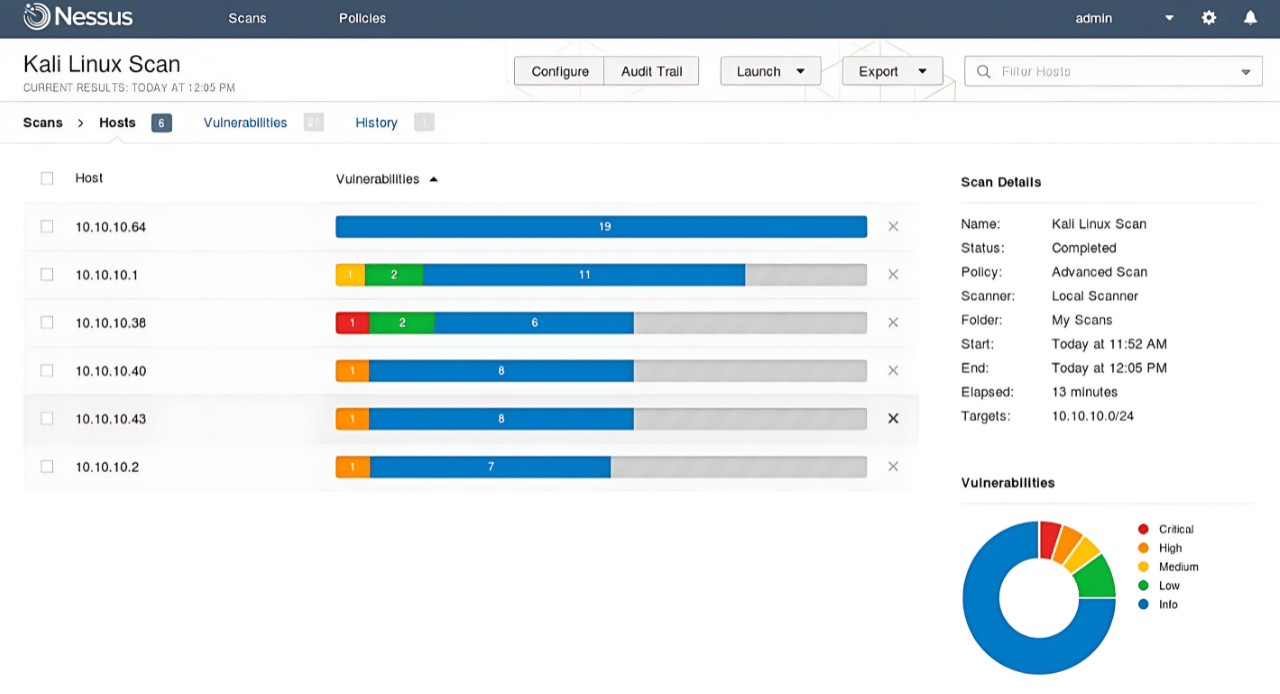Click the Scans breadcrumb link
1280x694 pixels.
(43, 123)
